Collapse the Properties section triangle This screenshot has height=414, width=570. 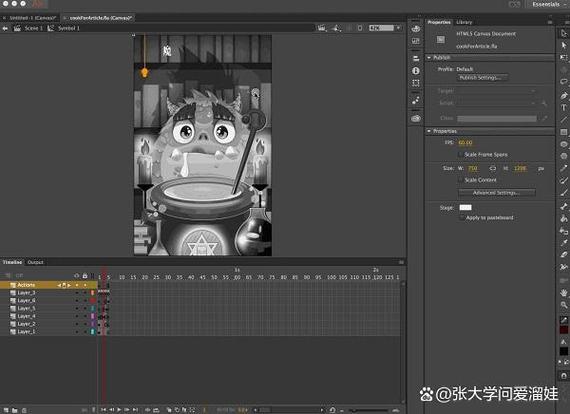click(429, 131)
